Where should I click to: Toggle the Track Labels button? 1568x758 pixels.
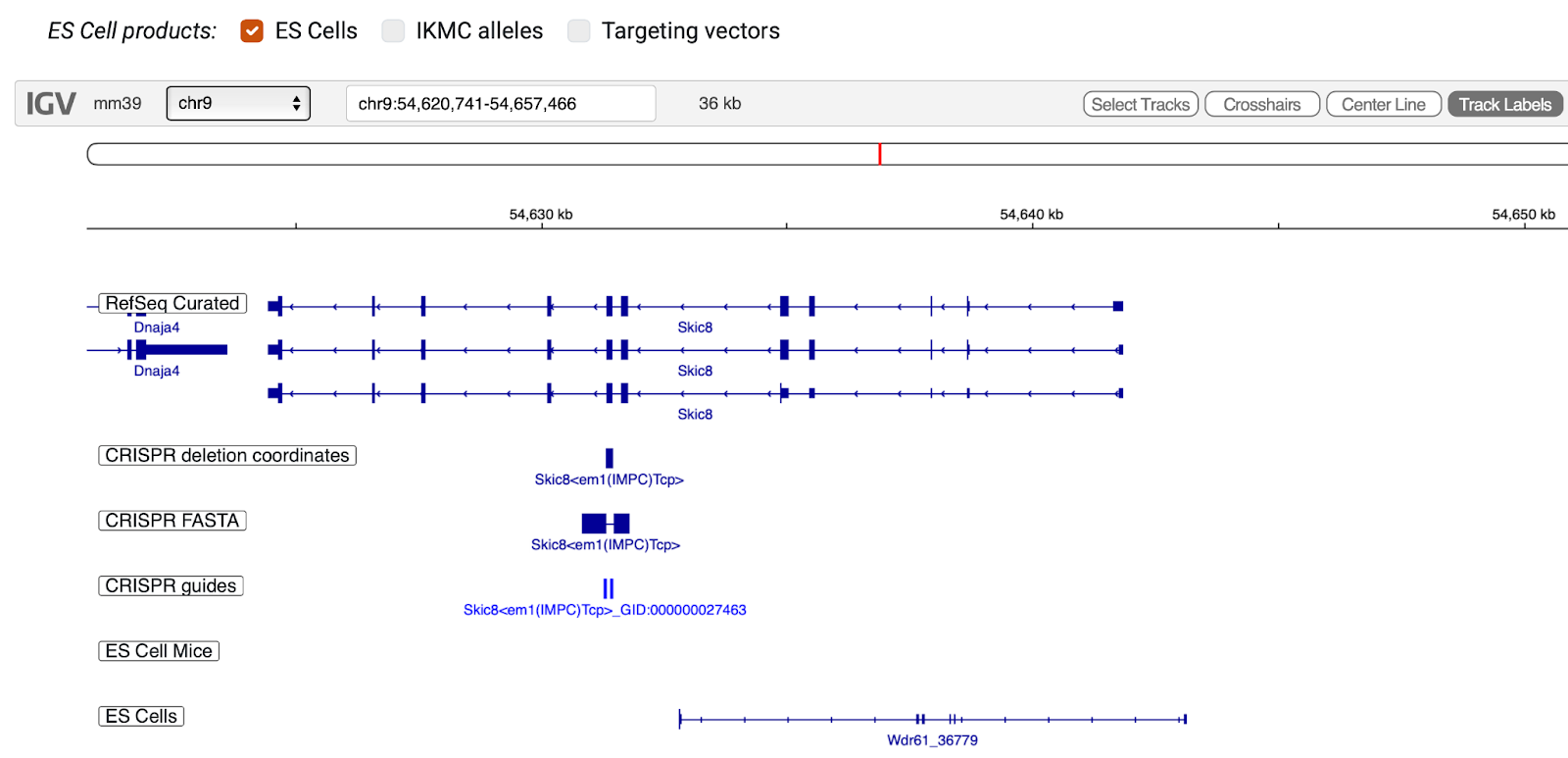click(1504, 103)
